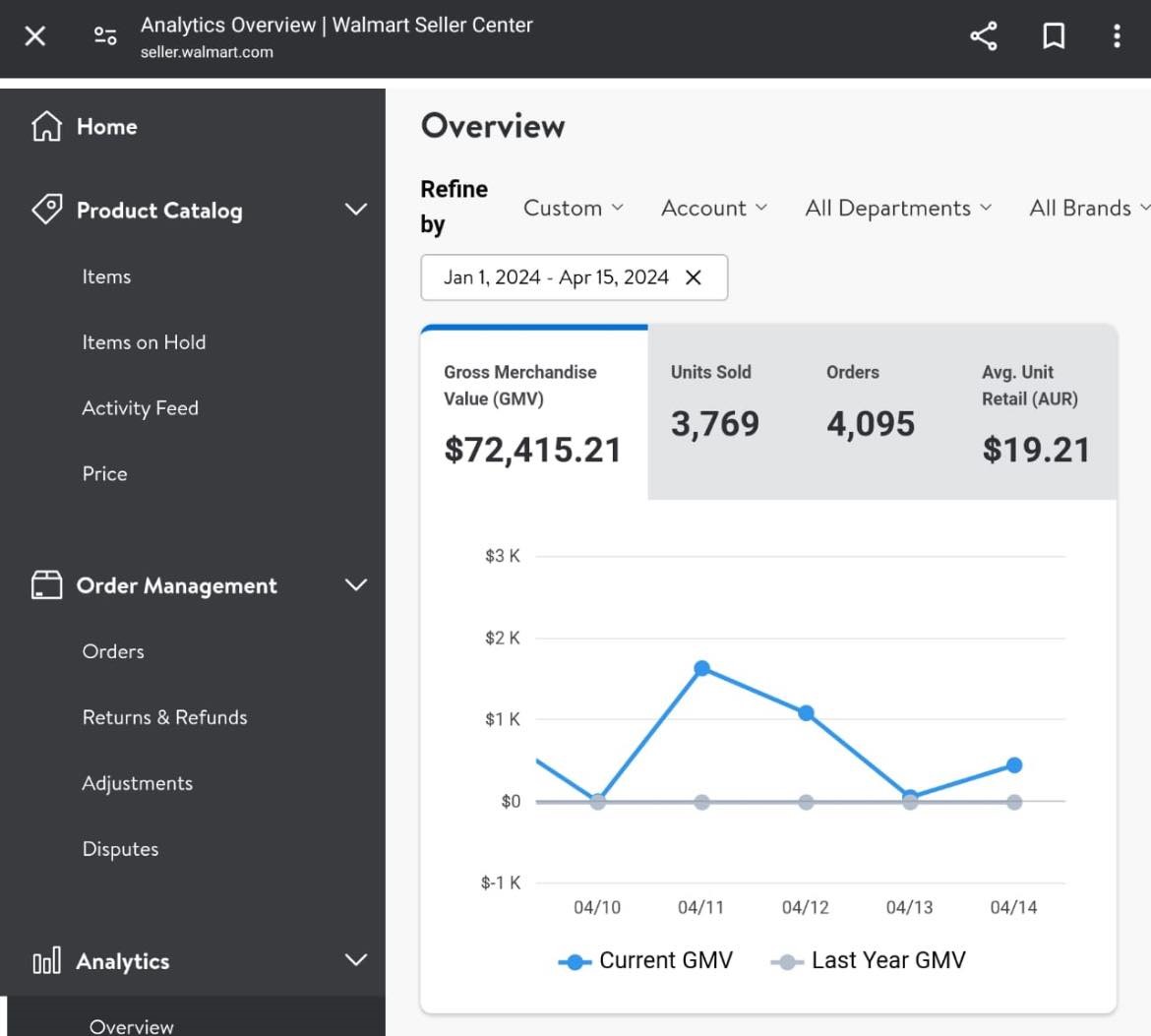1151x1036 pixels.
Task: Clear the Jan 1 – Apr 15 date filter
Action: [x=694, y=277]
